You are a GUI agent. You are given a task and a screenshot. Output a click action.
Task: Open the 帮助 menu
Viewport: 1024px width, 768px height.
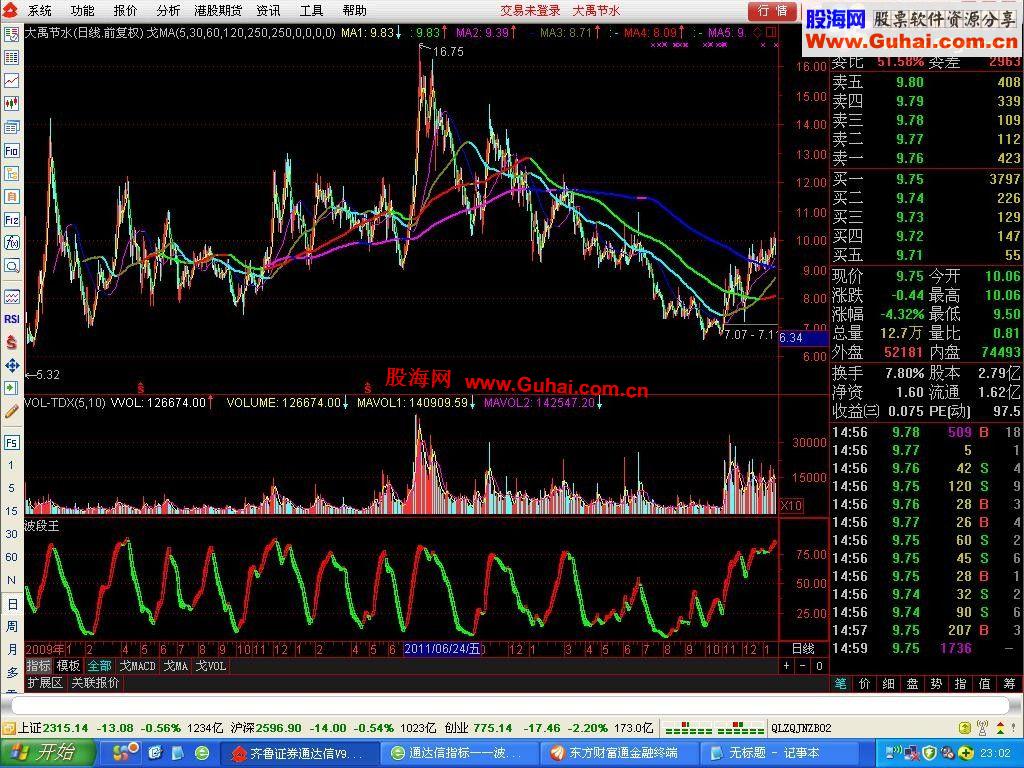(x=355, y=10)
